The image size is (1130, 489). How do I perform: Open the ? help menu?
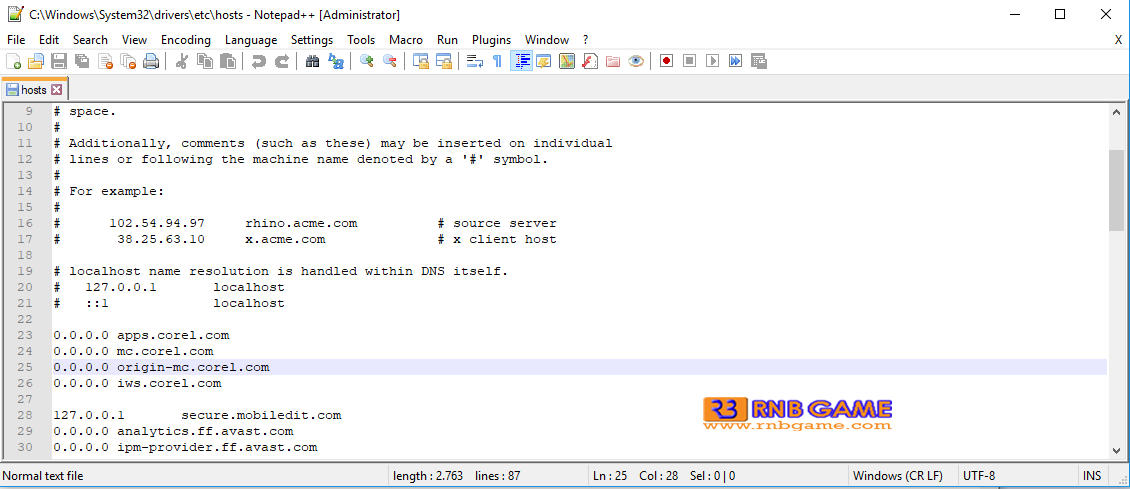click(x=586, y=40)
